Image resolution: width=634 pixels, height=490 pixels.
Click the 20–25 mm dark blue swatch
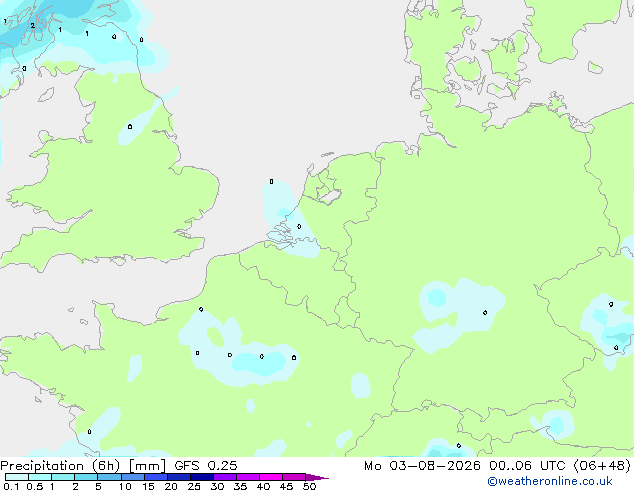click(x=178, y=477)
